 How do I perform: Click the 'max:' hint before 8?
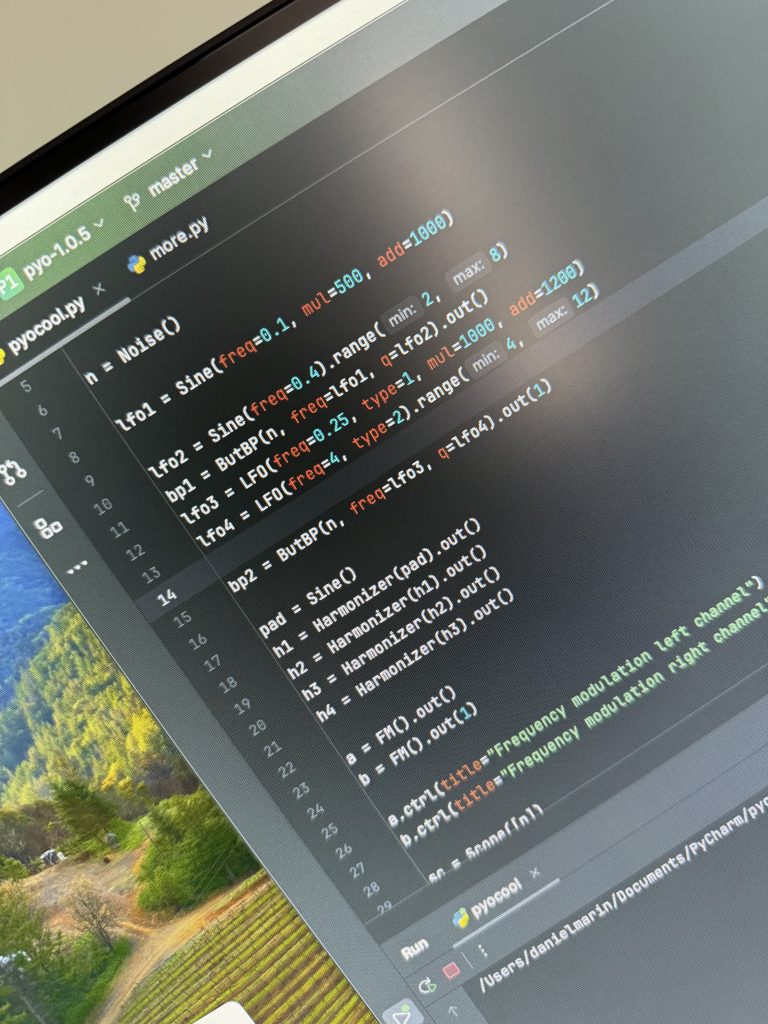(x=470, y=271)
